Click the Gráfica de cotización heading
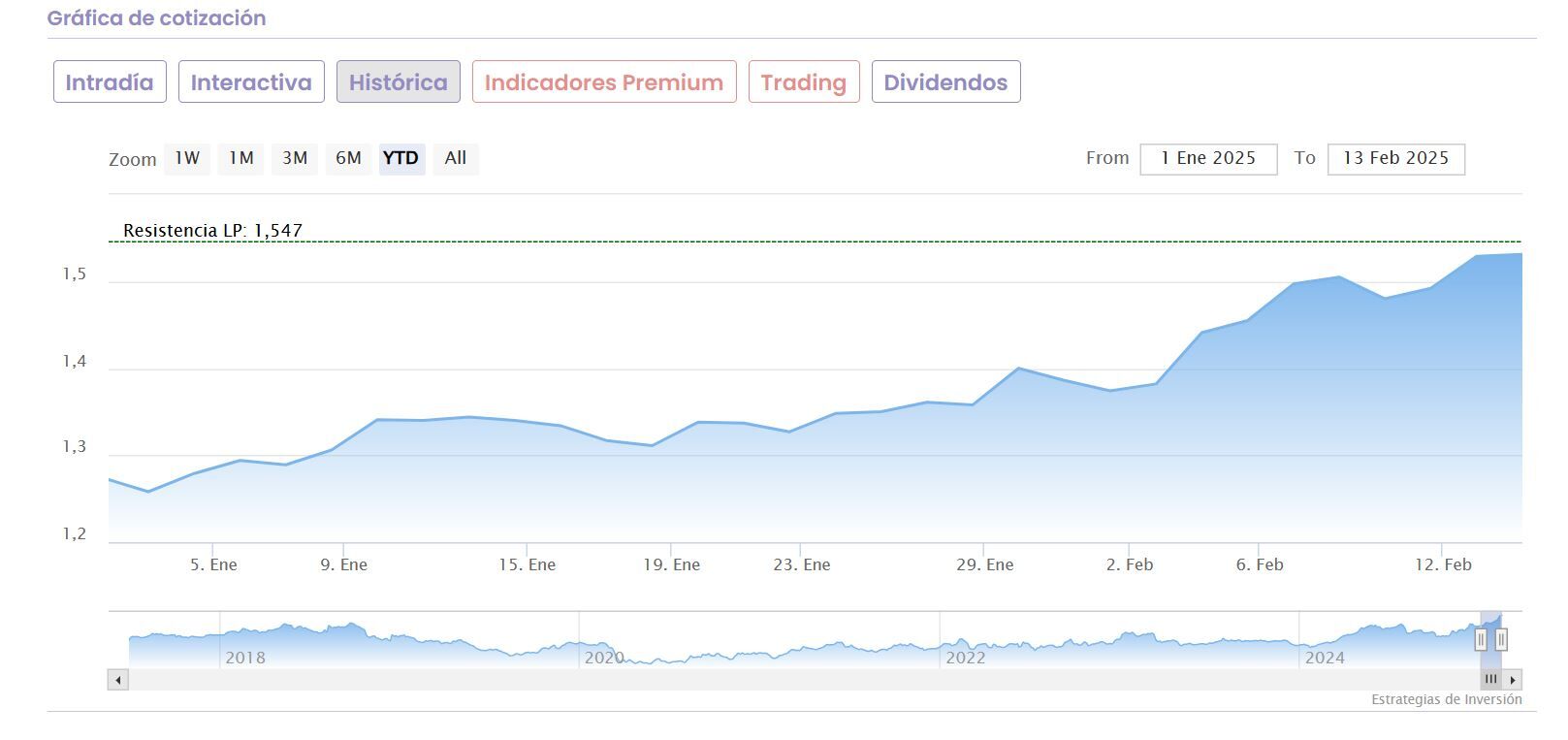Viewport: 1568px width, 740px height. pos(156,18)
